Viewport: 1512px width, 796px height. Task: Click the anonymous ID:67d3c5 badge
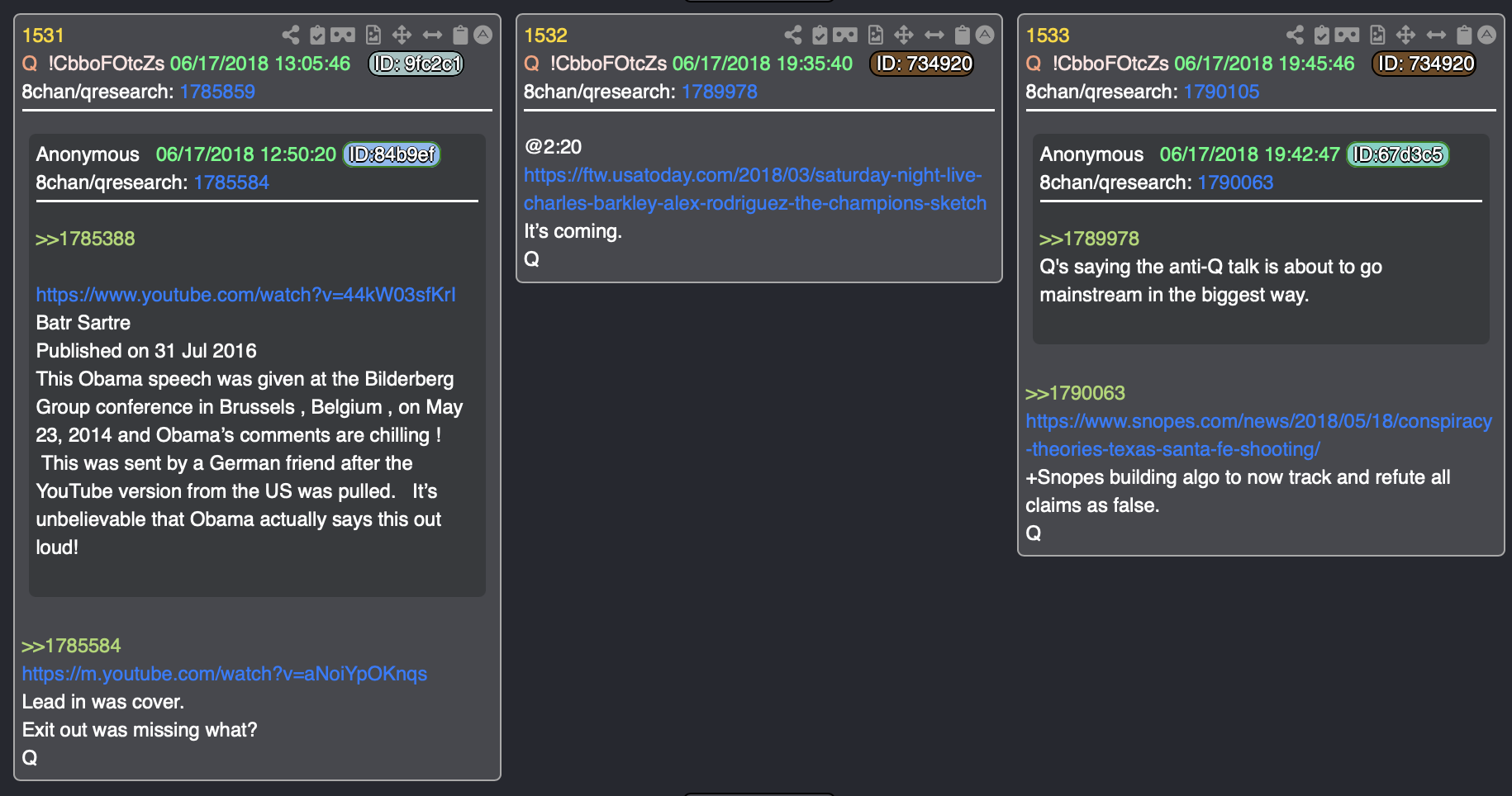point(1398,154)
